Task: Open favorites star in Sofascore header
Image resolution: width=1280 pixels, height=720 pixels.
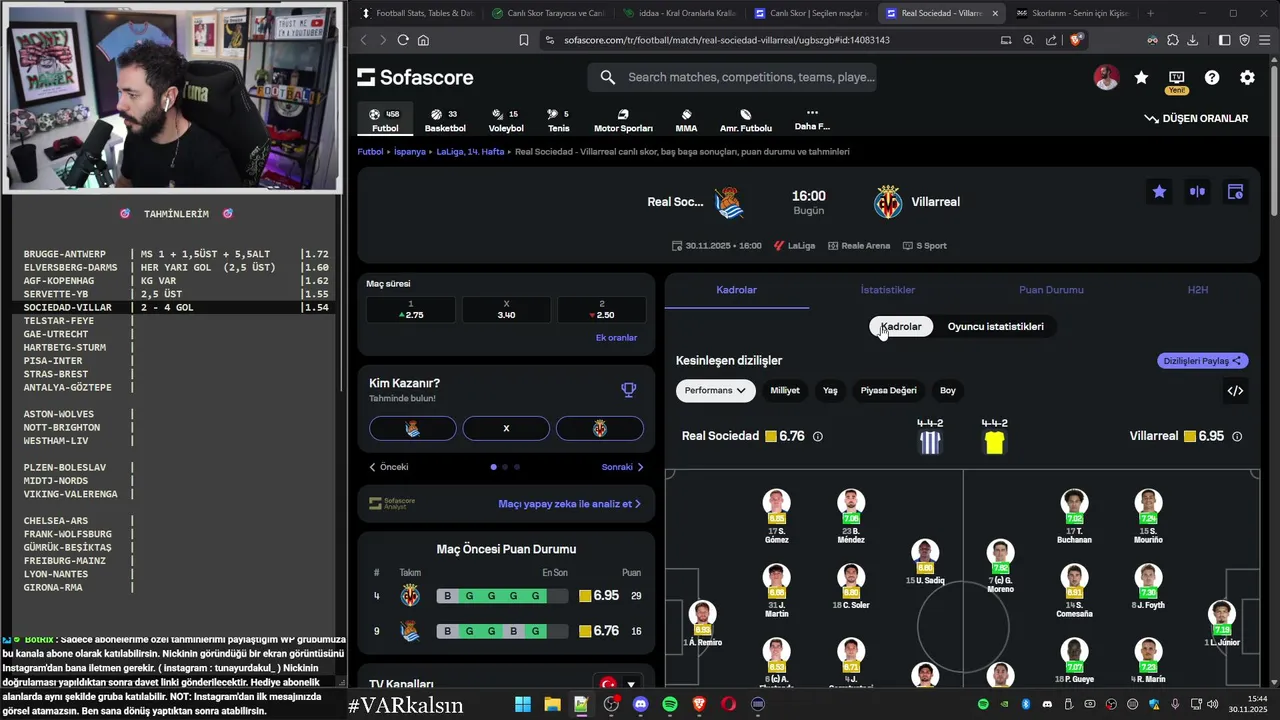Action: click(1141, 77)
